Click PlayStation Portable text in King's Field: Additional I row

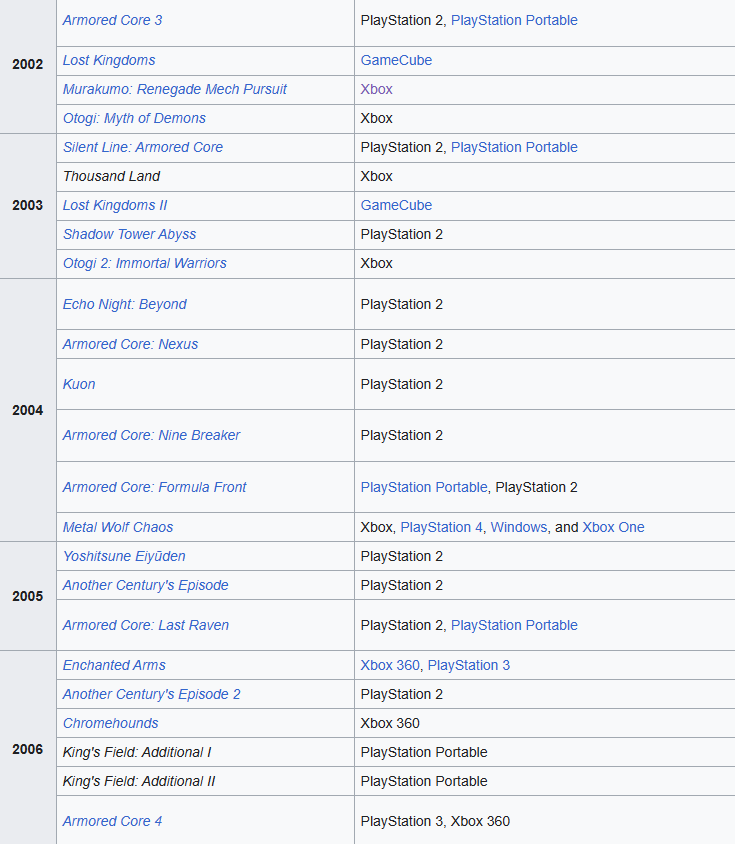424,753
